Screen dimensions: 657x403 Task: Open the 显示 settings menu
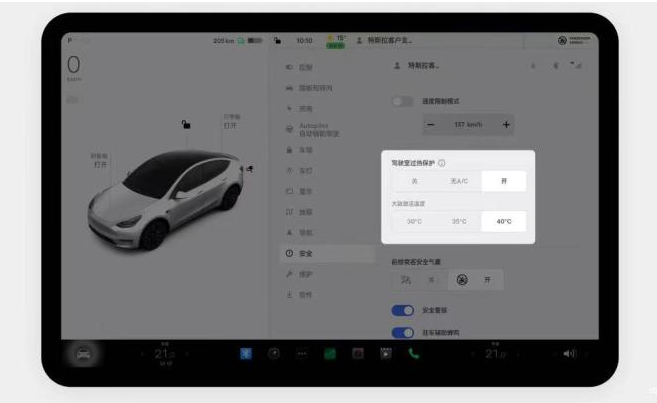click(305, 190)
